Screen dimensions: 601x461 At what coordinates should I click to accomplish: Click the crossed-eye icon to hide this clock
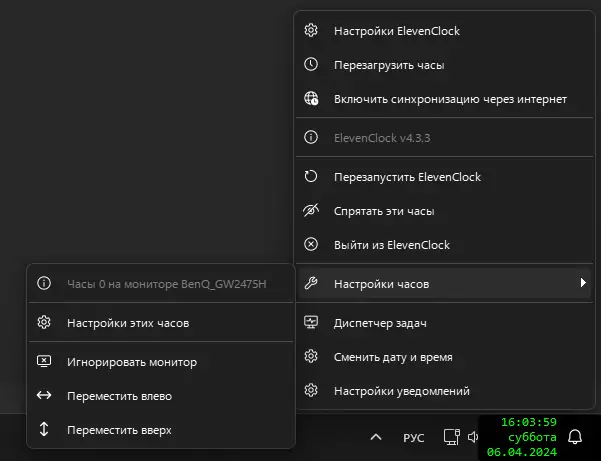click(x=311, y=211)
